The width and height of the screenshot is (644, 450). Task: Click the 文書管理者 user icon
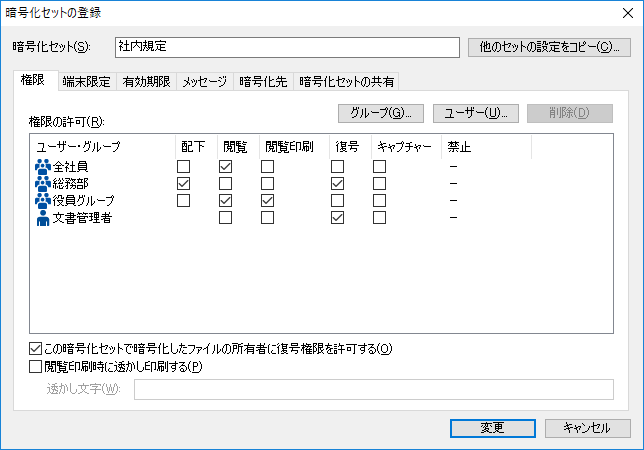pyautogui.click(x=43, y=218)
